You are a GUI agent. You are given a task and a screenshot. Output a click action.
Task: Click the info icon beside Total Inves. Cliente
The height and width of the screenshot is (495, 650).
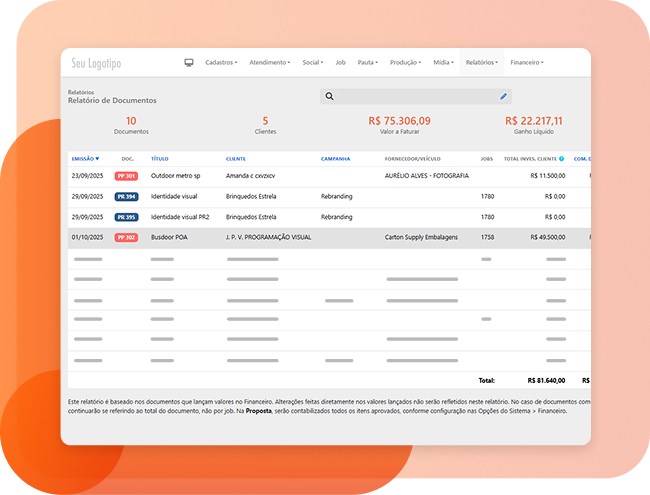click(x=562, y=159)
